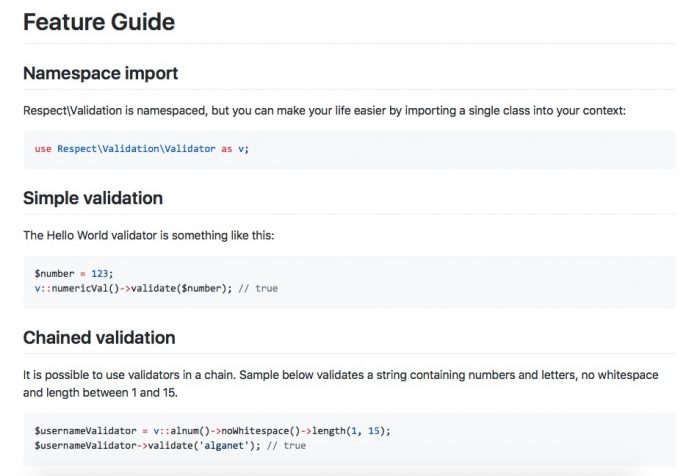Click Respect\Validation\Validator in the import code block
Image resolution: width=700 pixels, height=476 pixels.
click(136, 149)
